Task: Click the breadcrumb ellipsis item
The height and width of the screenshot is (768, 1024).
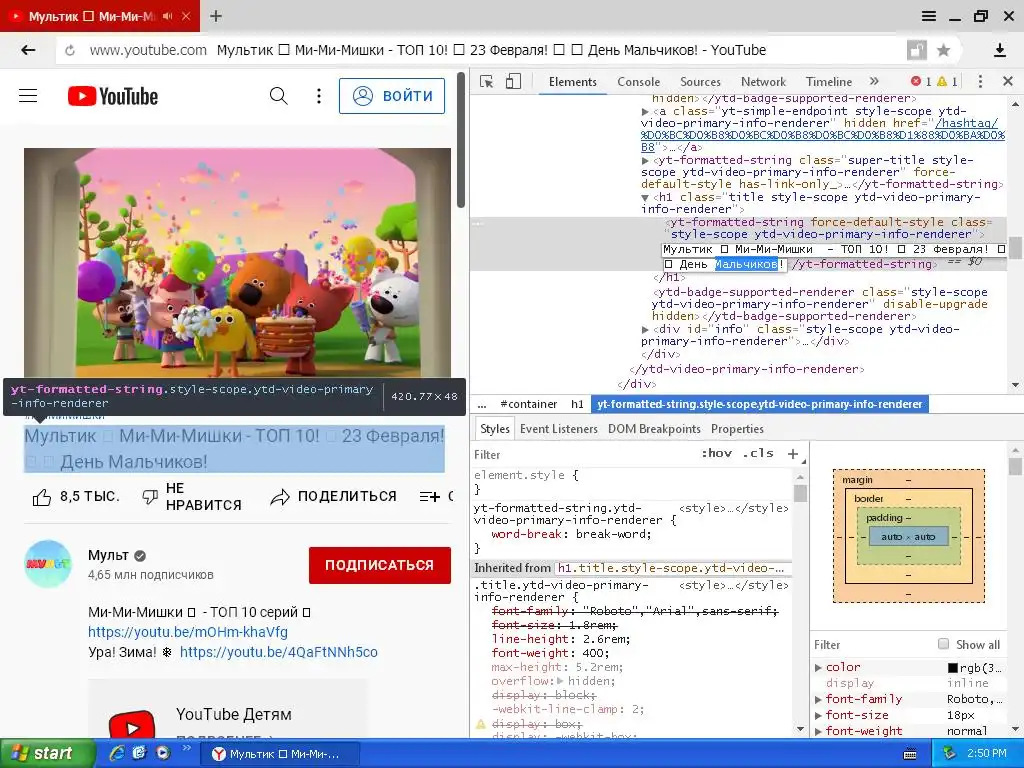Action: point(482,404)
